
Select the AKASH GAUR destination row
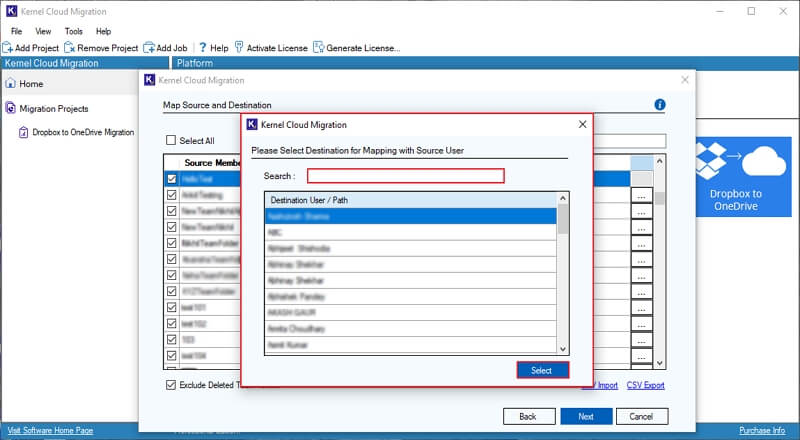[x=411, y=312]
